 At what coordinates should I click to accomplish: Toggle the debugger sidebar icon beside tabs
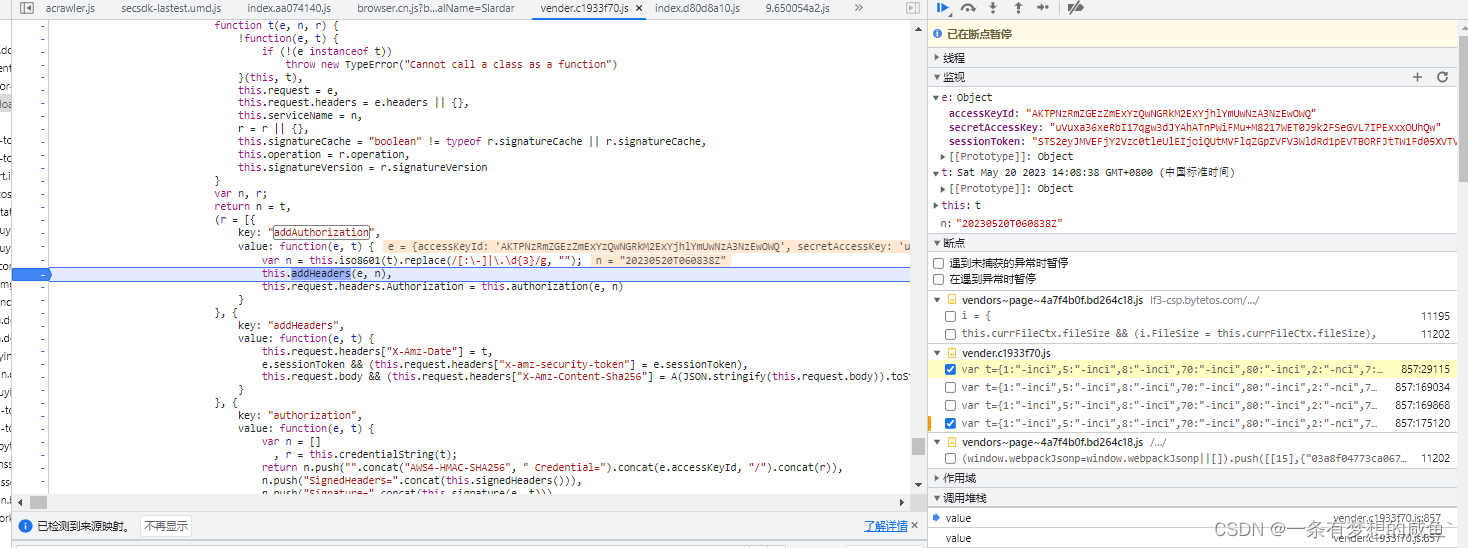[912, 8]
